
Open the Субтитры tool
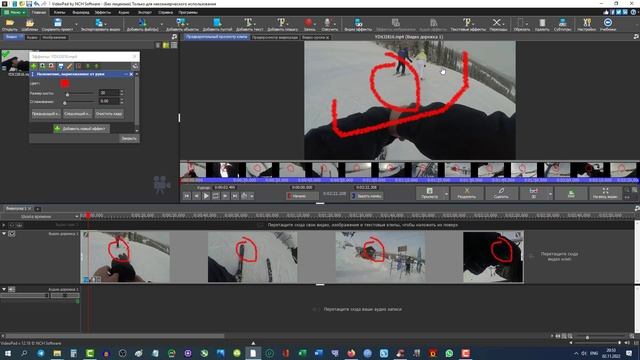click(x=562, y=24)
